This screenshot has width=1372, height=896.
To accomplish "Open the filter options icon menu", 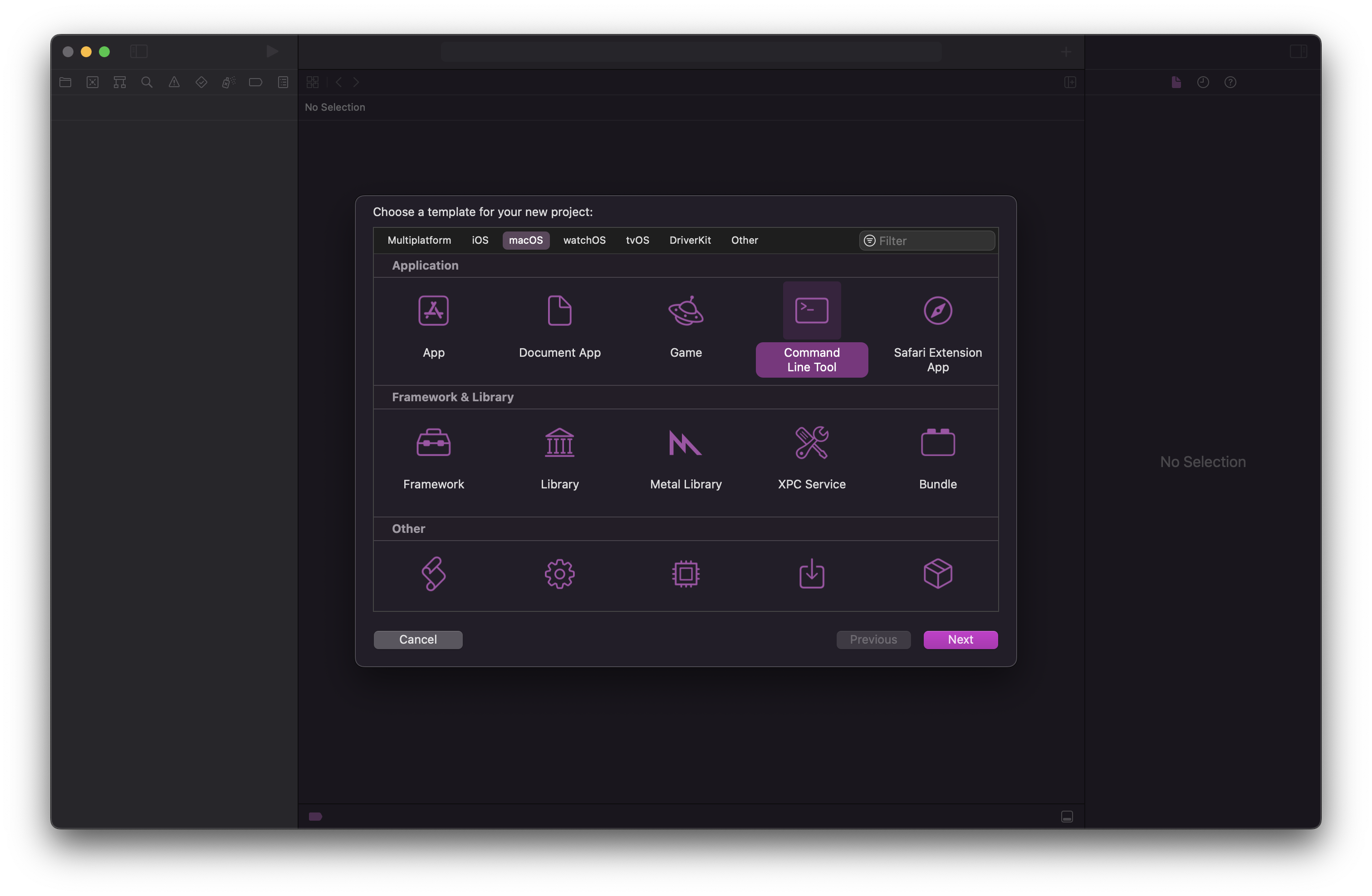I will click(869, 241).
